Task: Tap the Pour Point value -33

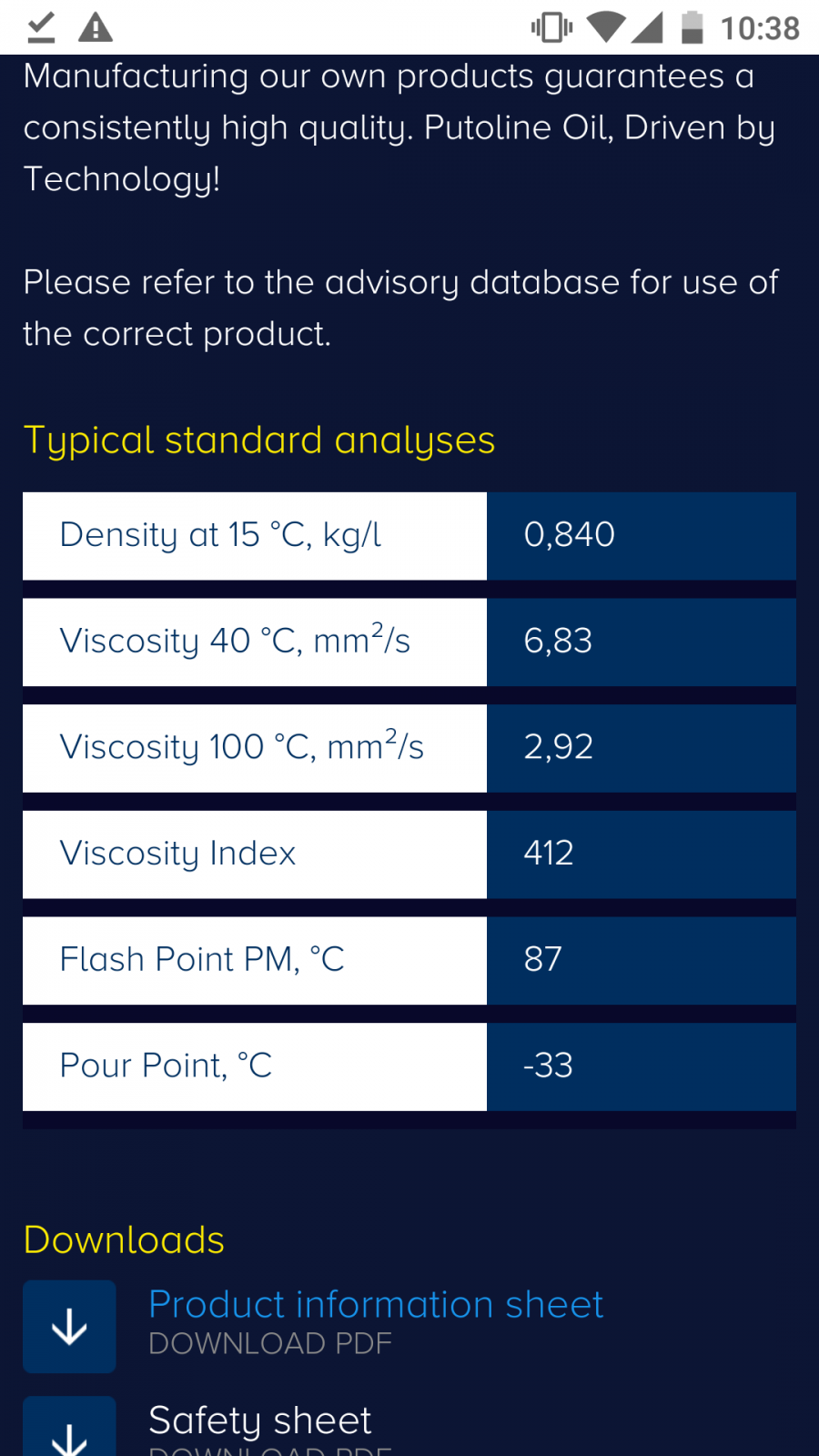Action: click(x=548, y=1066)
